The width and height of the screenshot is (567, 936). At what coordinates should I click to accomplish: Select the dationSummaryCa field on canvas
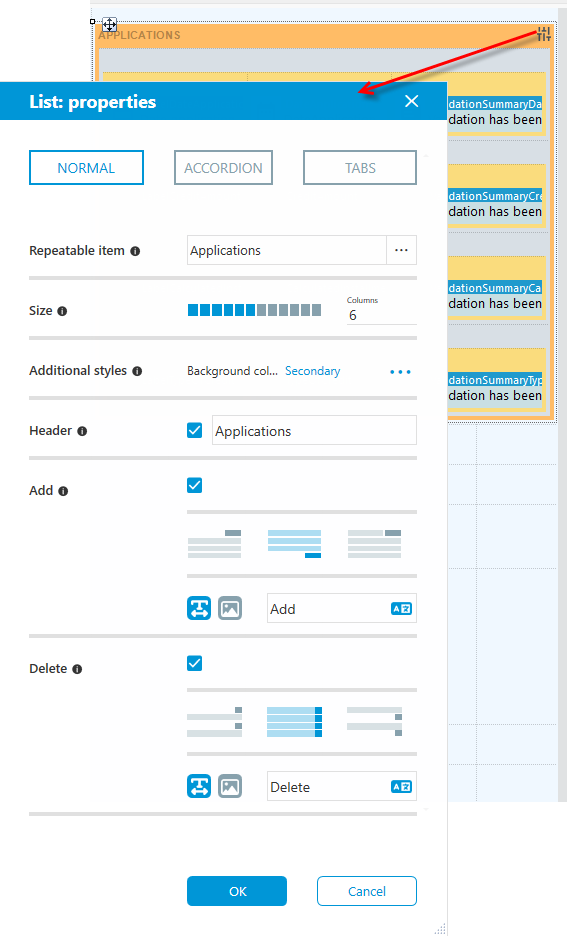[x=495, y=288]
